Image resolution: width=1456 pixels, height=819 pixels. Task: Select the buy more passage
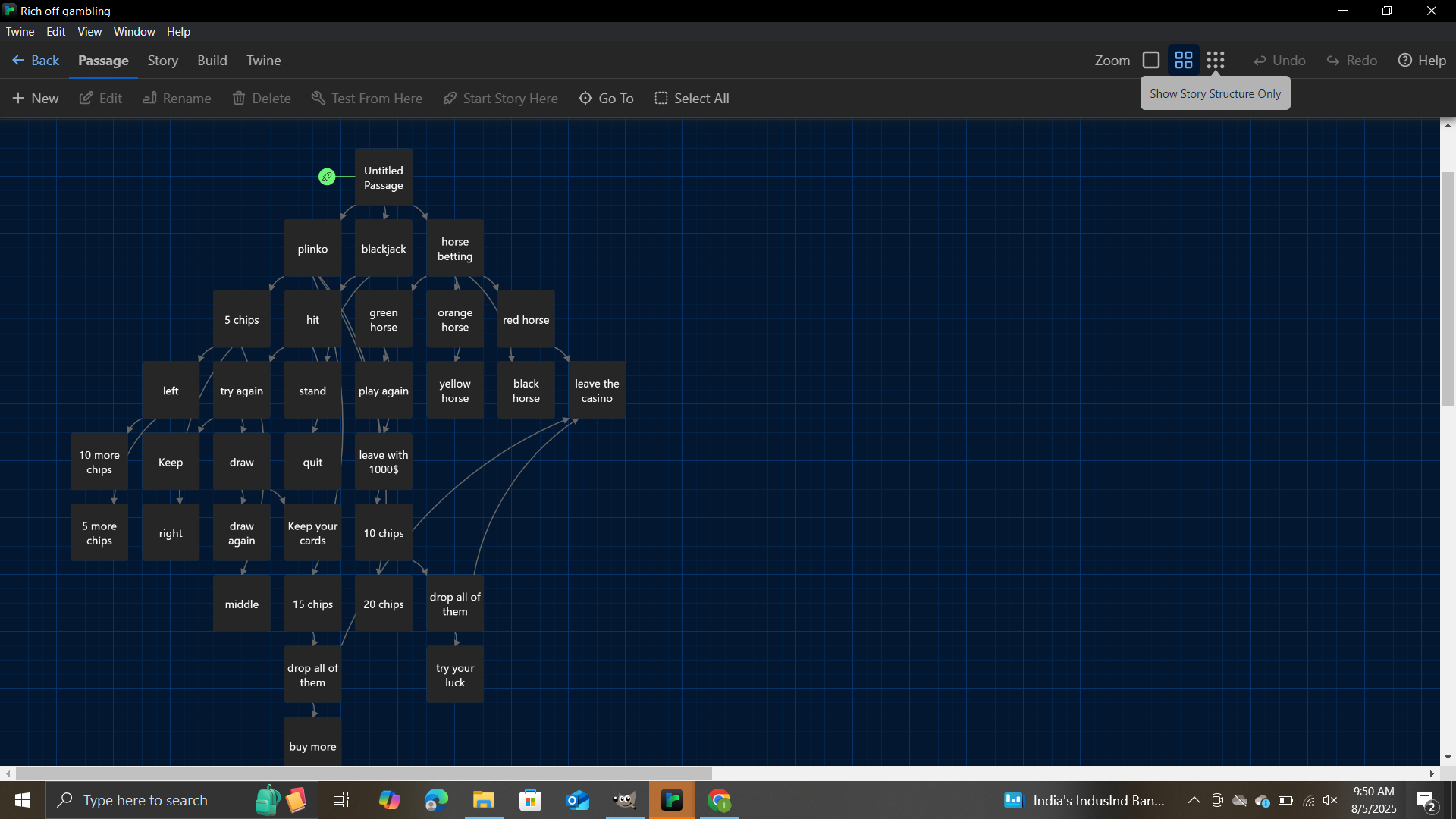click(312, 742)
